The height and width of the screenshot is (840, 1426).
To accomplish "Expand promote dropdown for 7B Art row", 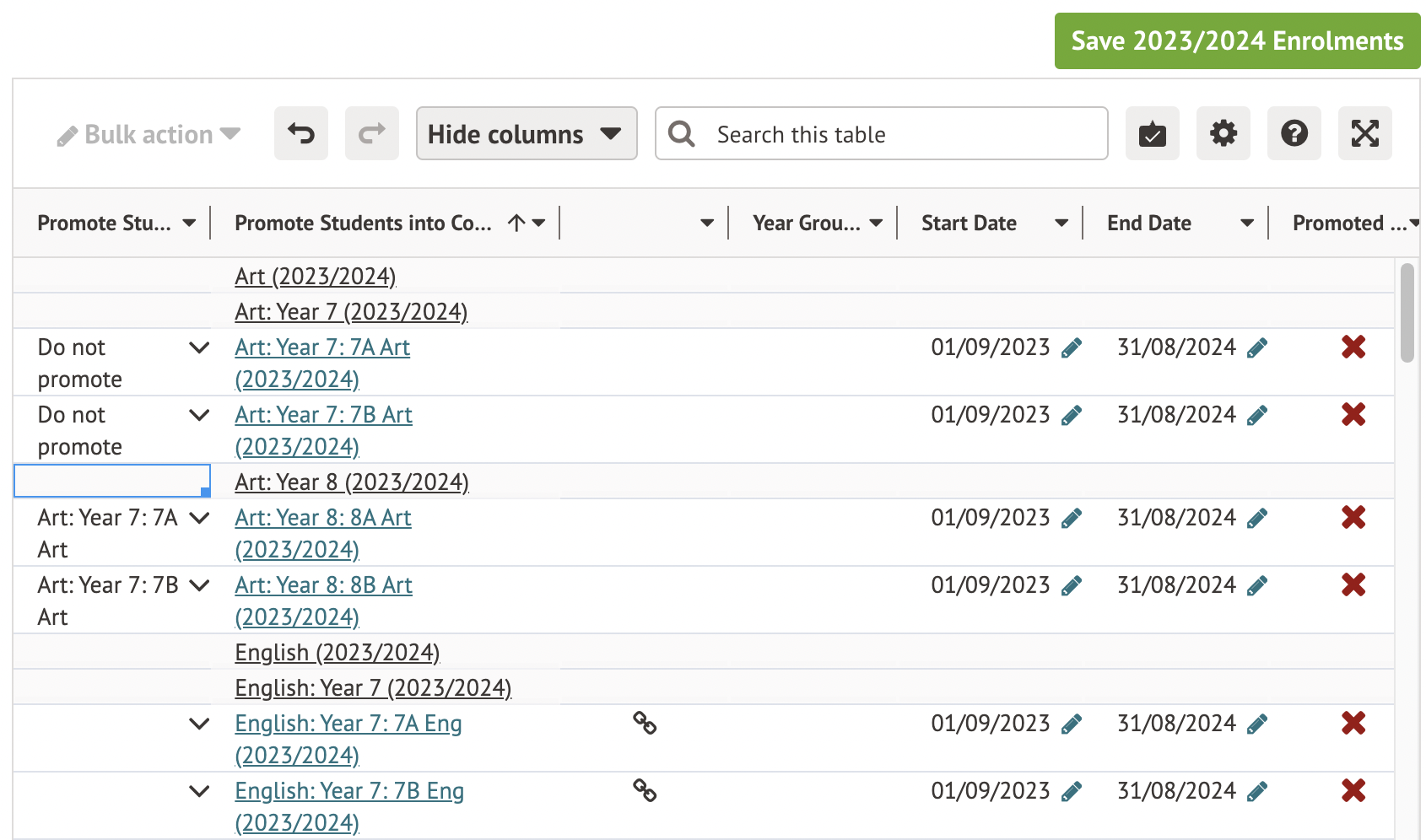I will [x=199, y=415].
